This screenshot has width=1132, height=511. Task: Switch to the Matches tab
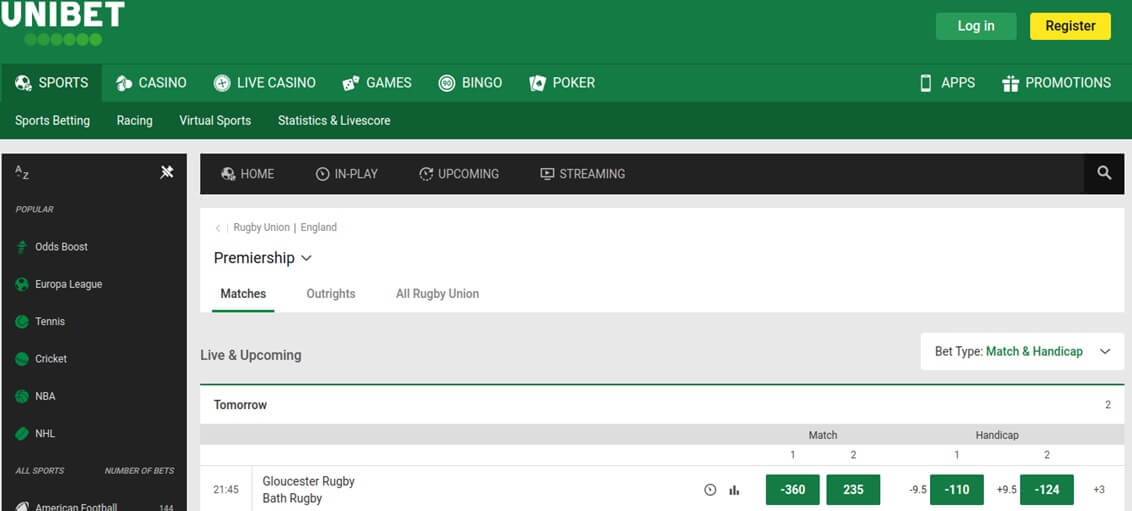243,294
